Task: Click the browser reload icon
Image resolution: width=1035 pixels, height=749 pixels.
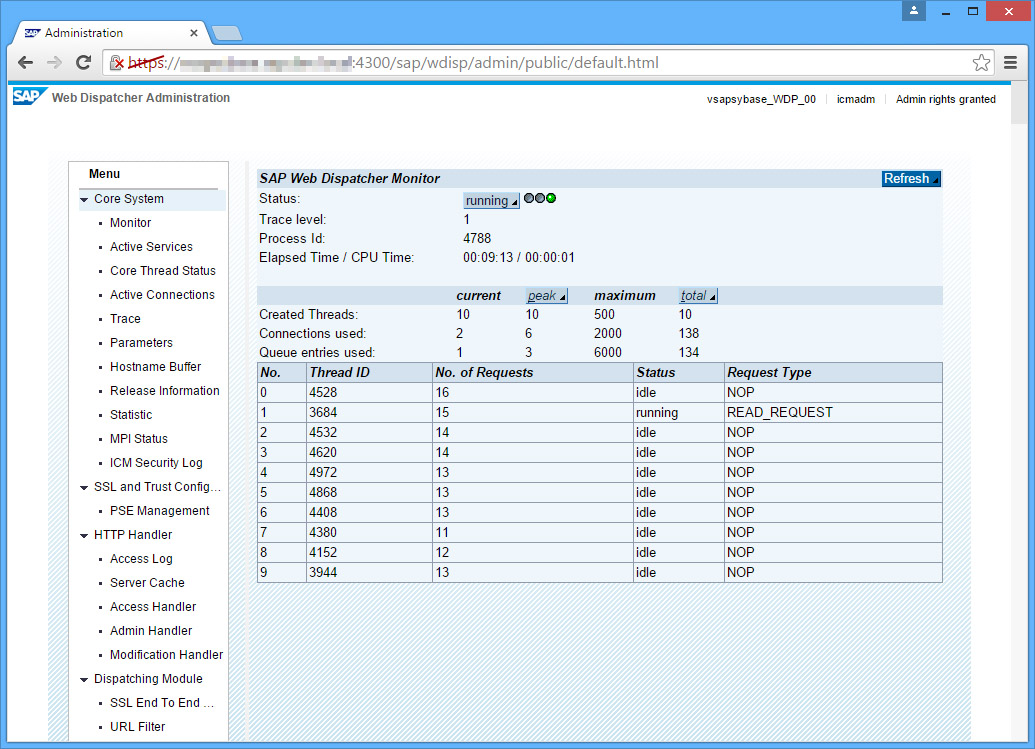Action: tap(83, 62)
